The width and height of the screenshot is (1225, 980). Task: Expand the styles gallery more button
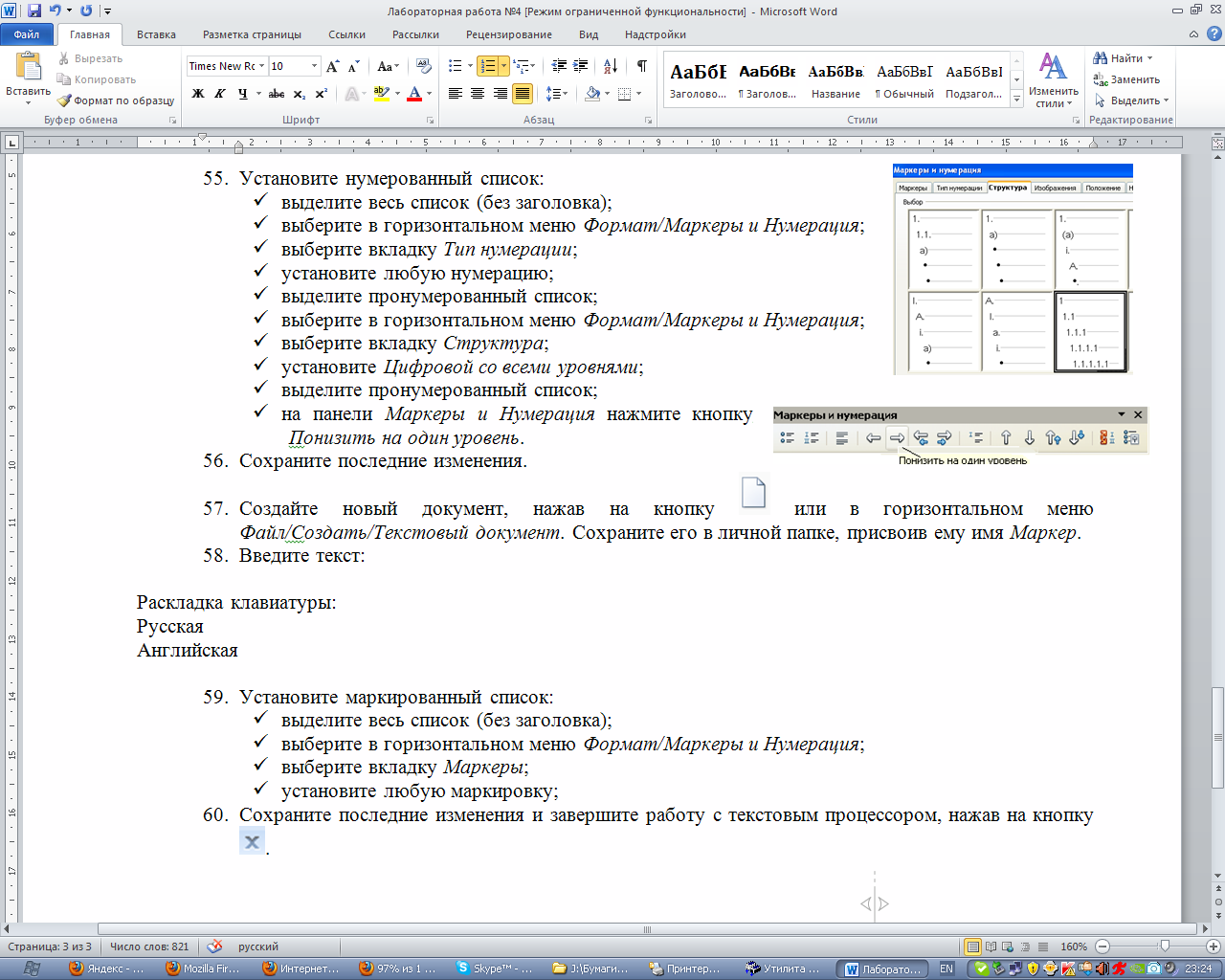(x=1016, y=100)
